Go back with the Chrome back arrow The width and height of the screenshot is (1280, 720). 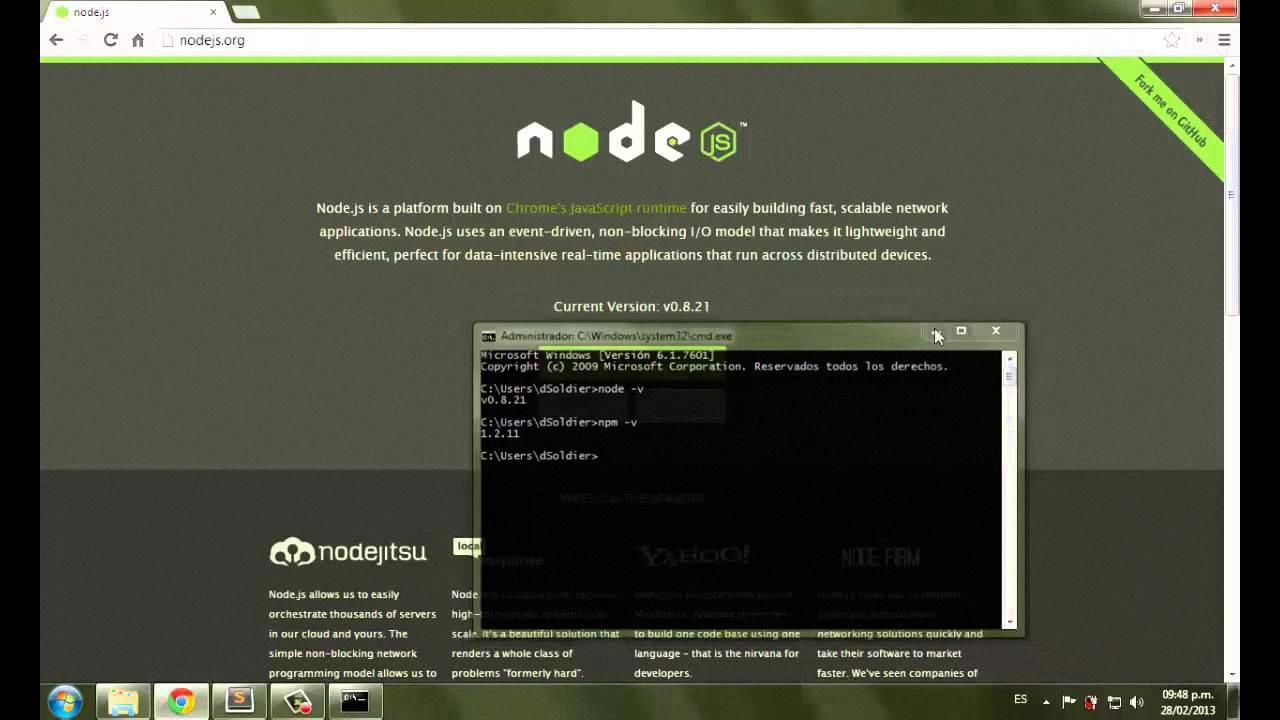tap(56, 40)
